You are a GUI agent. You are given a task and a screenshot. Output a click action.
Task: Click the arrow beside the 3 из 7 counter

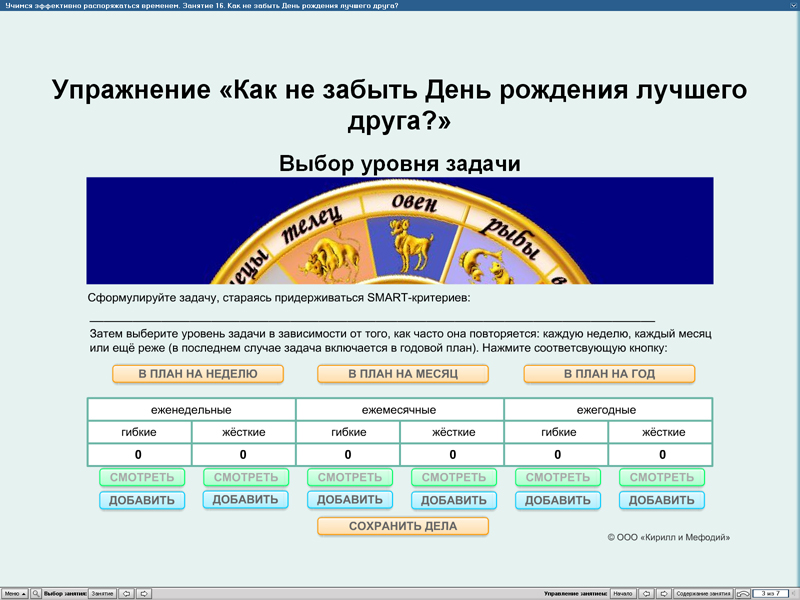794,592
